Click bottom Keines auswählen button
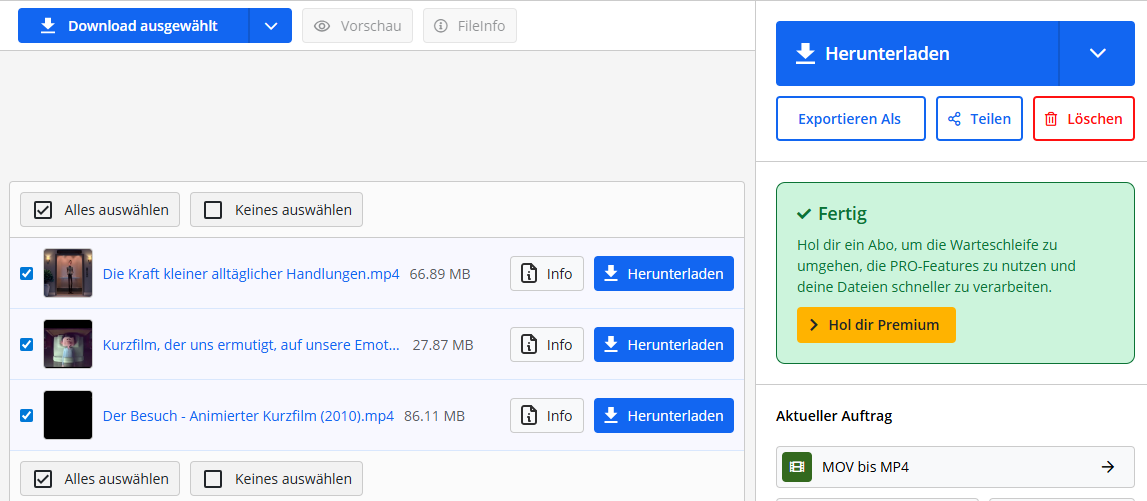This screenshot has height=501, width=1147. pos(277,479)
